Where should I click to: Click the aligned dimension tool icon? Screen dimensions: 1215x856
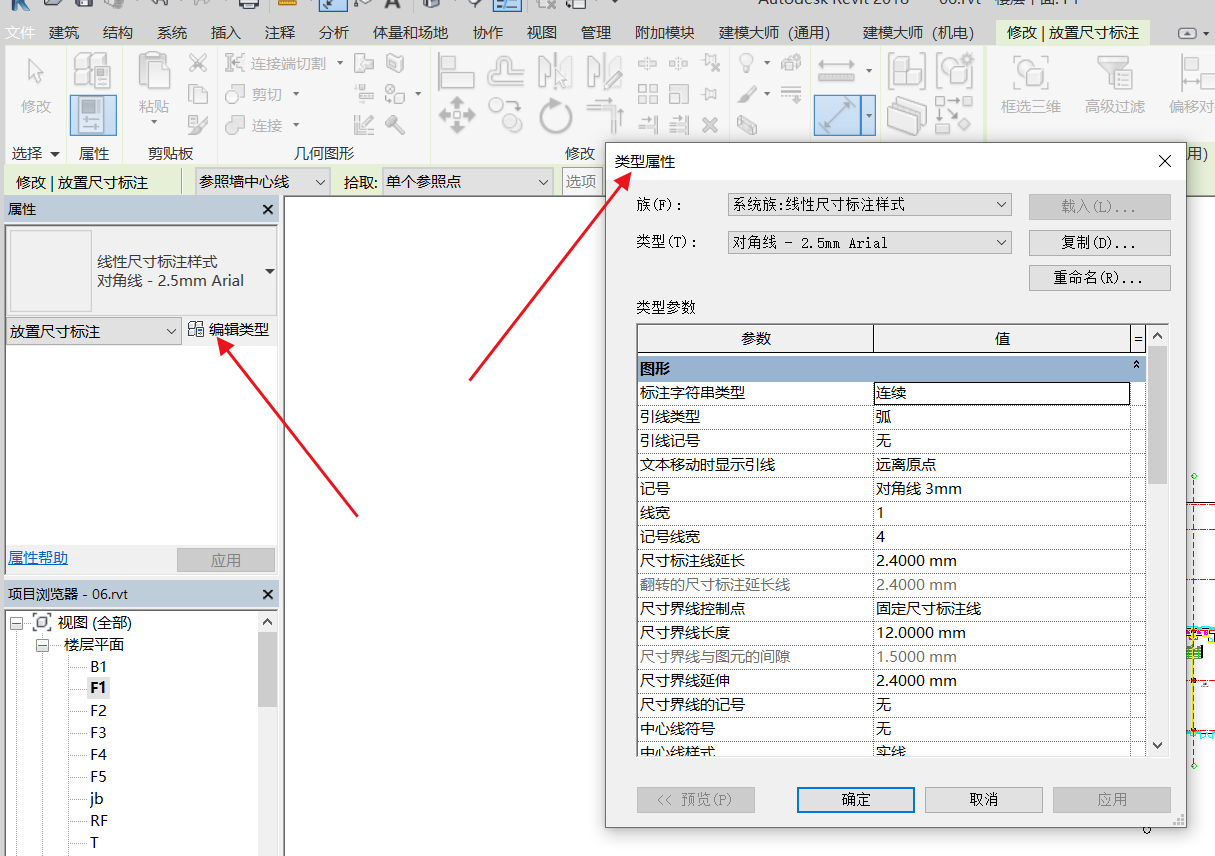click(837, 115)
